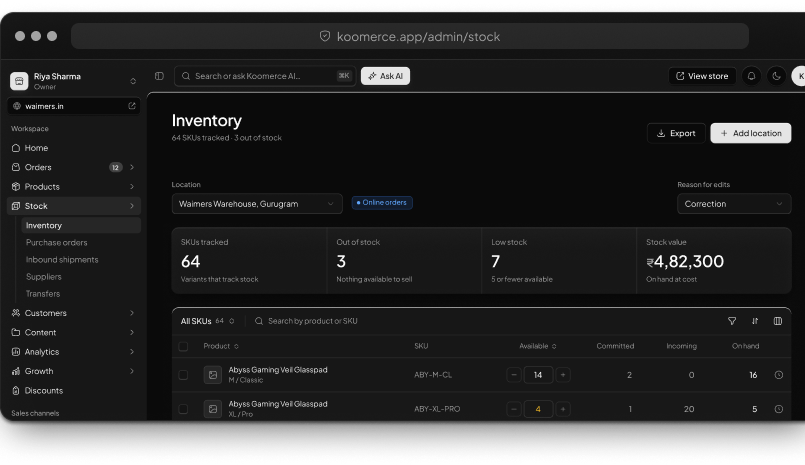This screenshot has width=805, height=465.
Task: Open external link icon beside waimers.in
Action: (x=132, y=106)
